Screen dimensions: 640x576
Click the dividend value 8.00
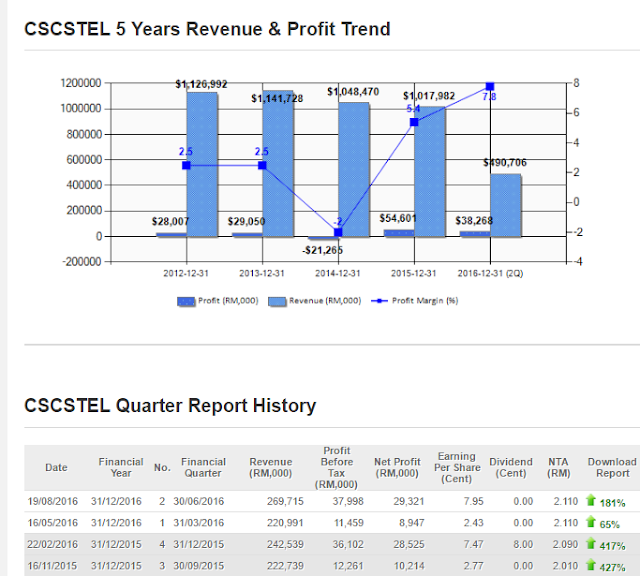[523, 545]
